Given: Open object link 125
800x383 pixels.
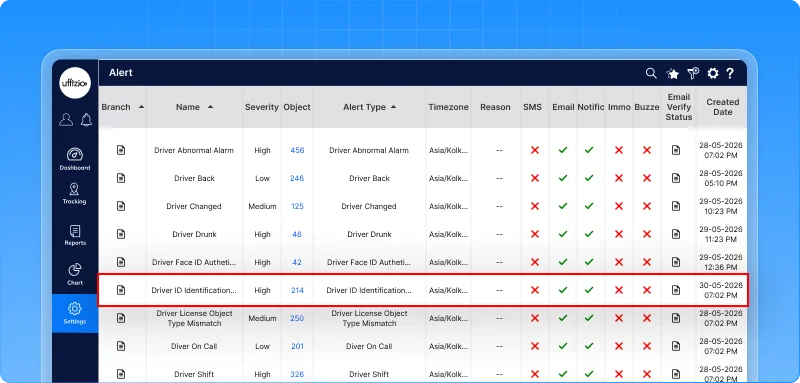Looking at the screenshot, I should [297, 207].
